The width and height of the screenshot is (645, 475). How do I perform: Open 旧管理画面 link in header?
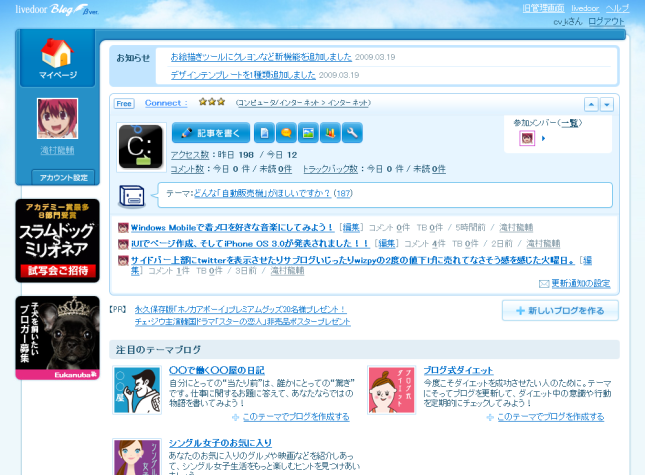[543, 8]
